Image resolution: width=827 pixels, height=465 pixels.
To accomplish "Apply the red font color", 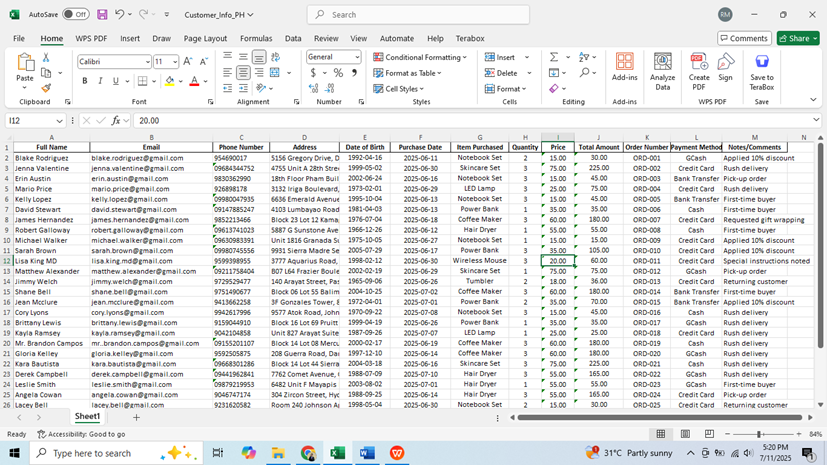I will coord(194,81).
